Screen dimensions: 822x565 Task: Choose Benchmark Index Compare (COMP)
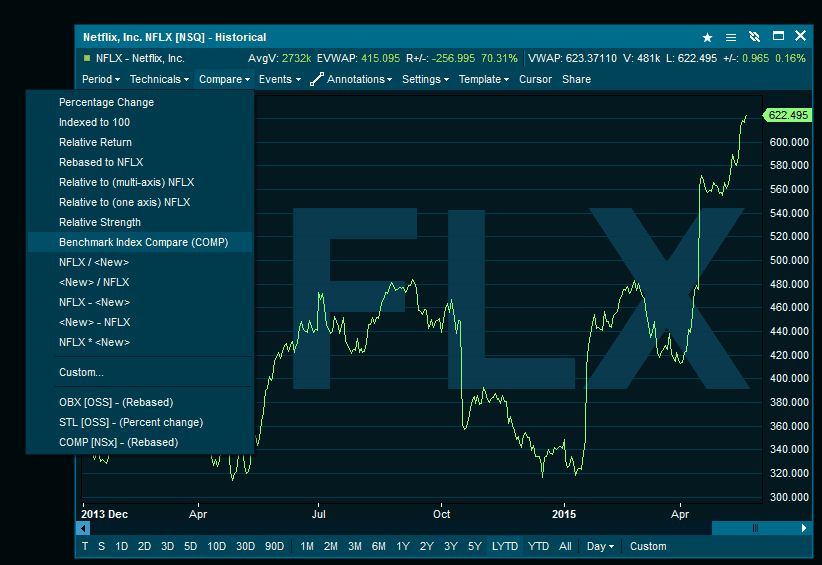(143, 242)
